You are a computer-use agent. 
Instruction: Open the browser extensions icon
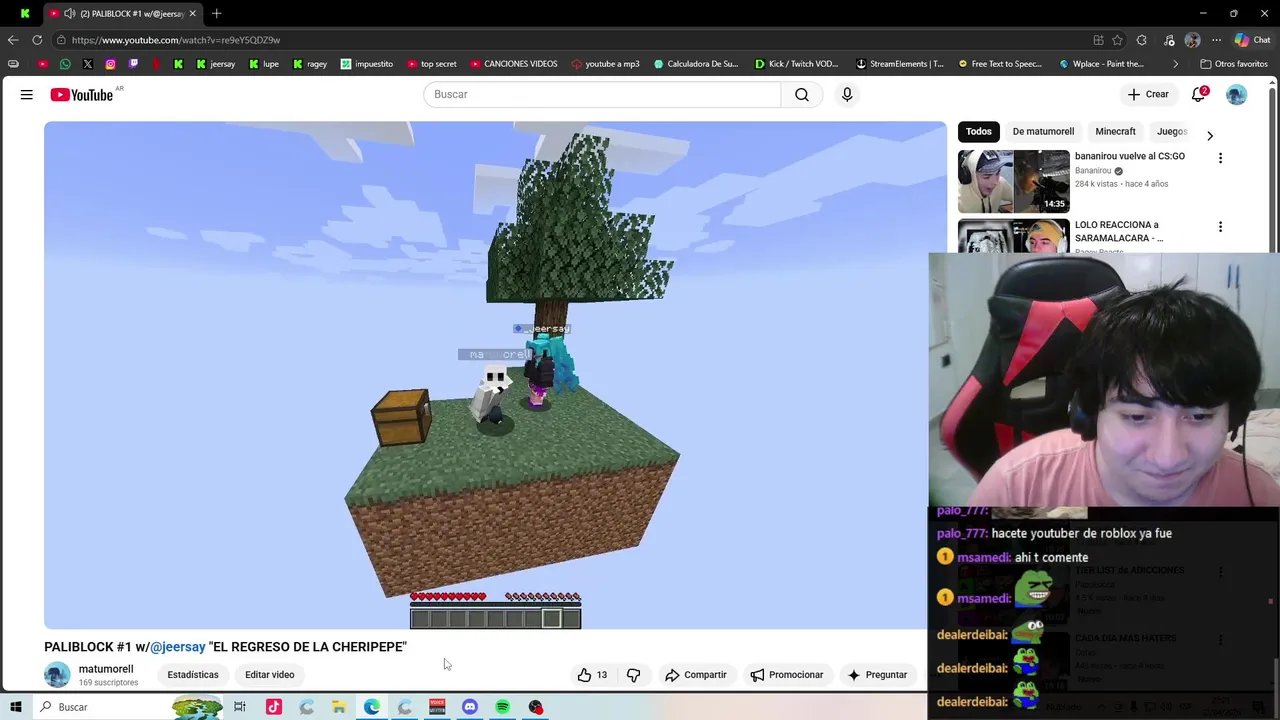pyautogui.click(x=1142, y=40)
